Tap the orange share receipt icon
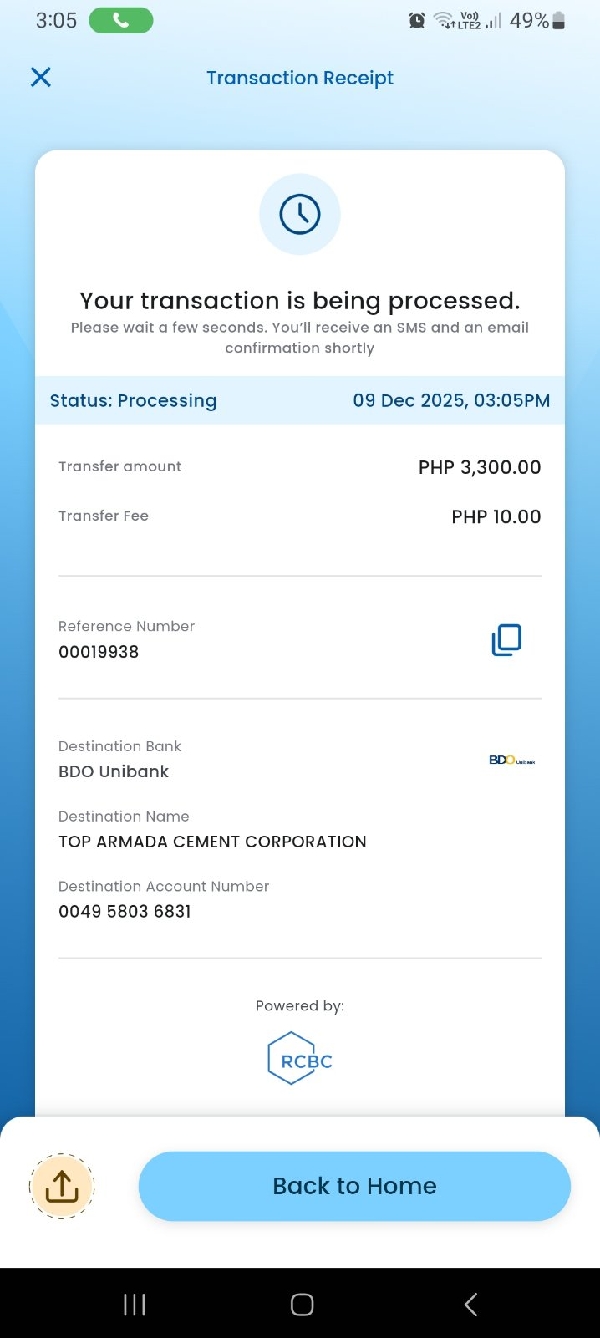The image size is (600, 1338). [62, 1186]
